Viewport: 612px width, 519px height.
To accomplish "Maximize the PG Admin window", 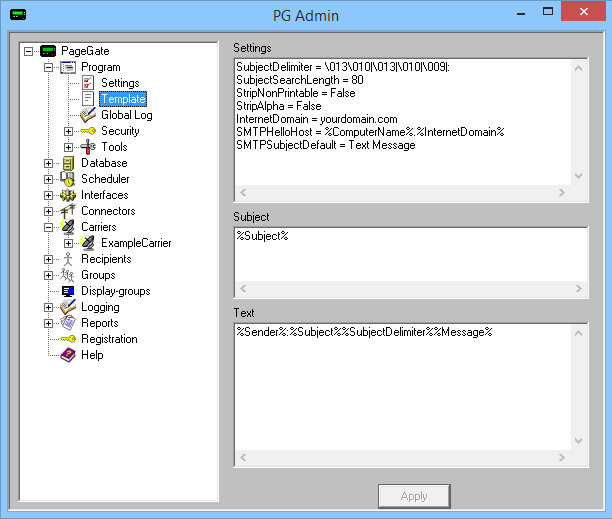I will [x=548, y=12].
